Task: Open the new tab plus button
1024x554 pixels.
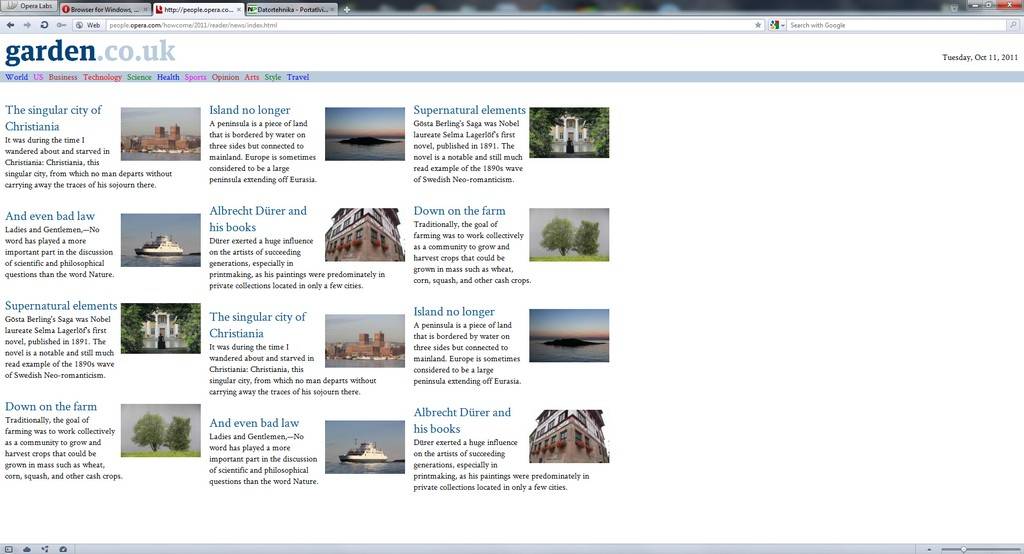Action: 347,9
